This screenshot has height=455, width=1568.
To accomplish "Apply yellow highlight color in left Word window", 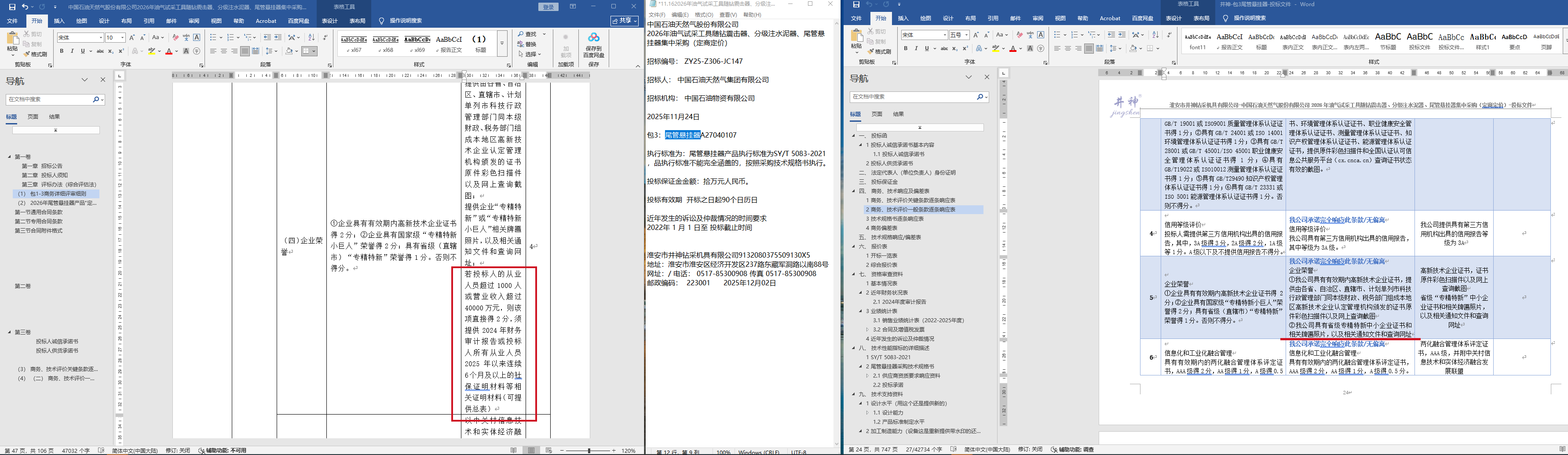I will pyautogui.click(x=152, y=51).
